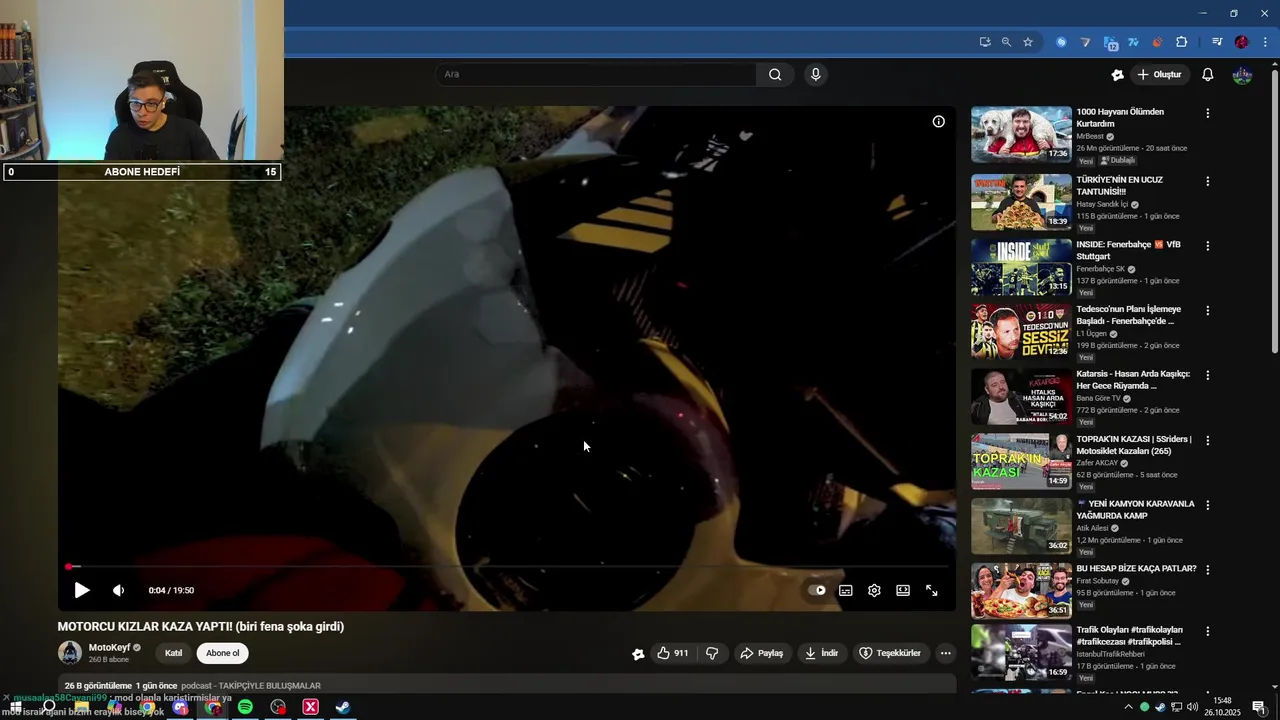This screenshot has width=1280, height=720.
Task: Show hidden system tray icons
Action: (x=1128, y=707)
